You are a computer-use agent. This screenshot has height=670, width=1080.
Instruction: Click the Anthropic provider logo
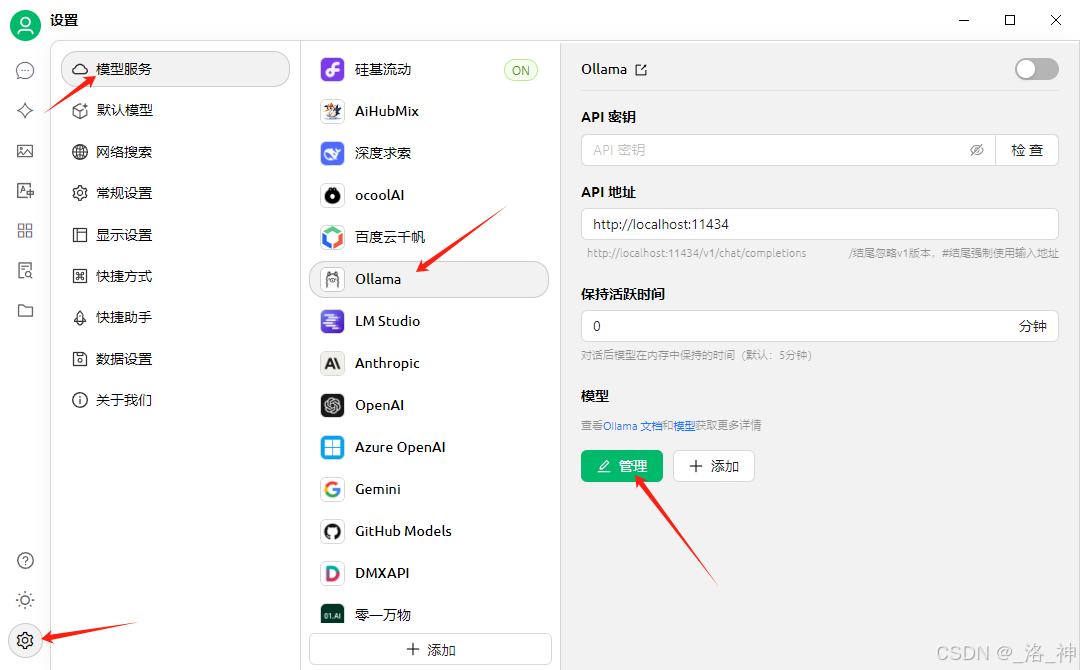(x=333, y=364)
